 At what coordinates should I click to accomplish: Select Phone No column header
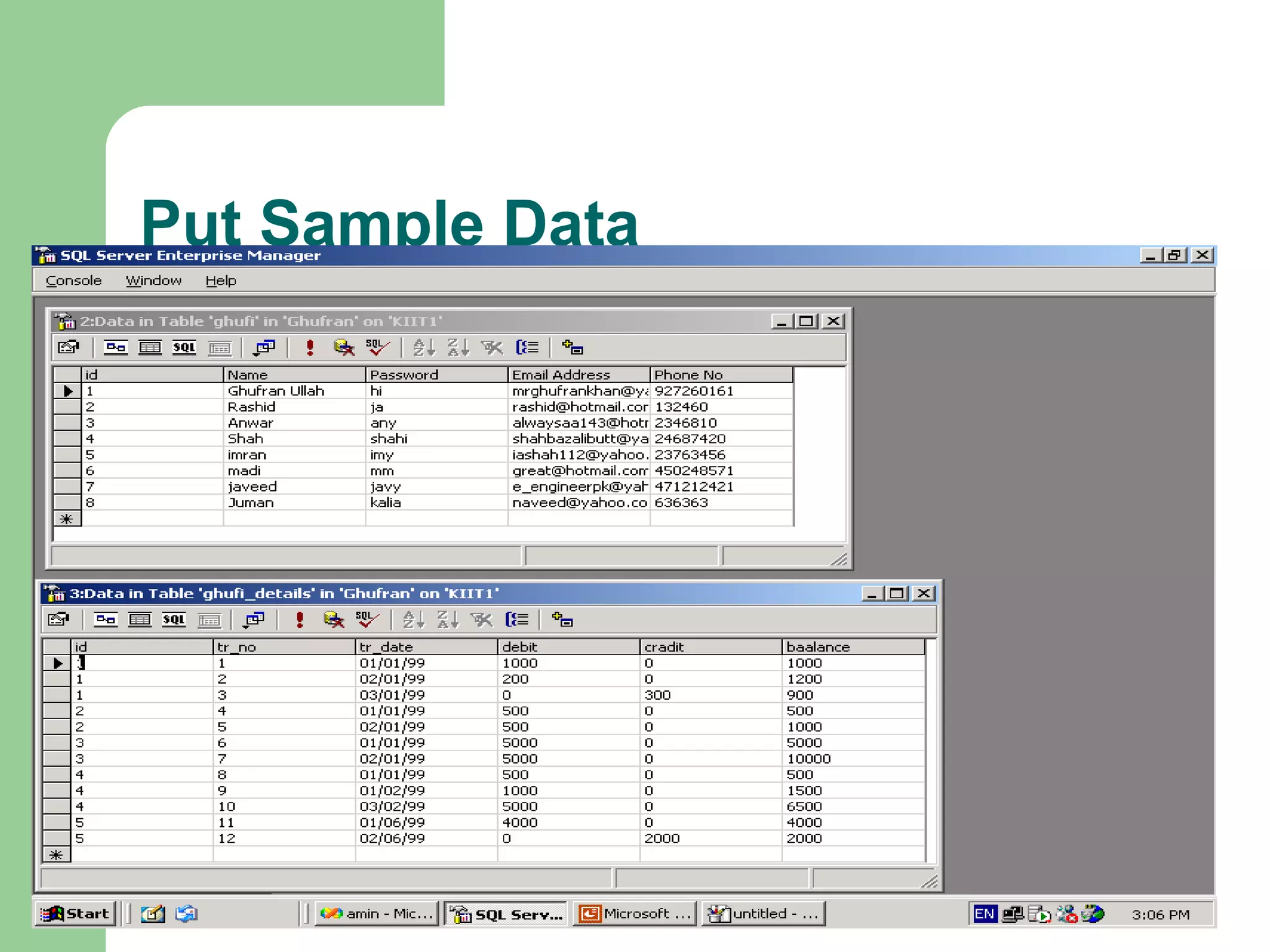coord(722,374)
